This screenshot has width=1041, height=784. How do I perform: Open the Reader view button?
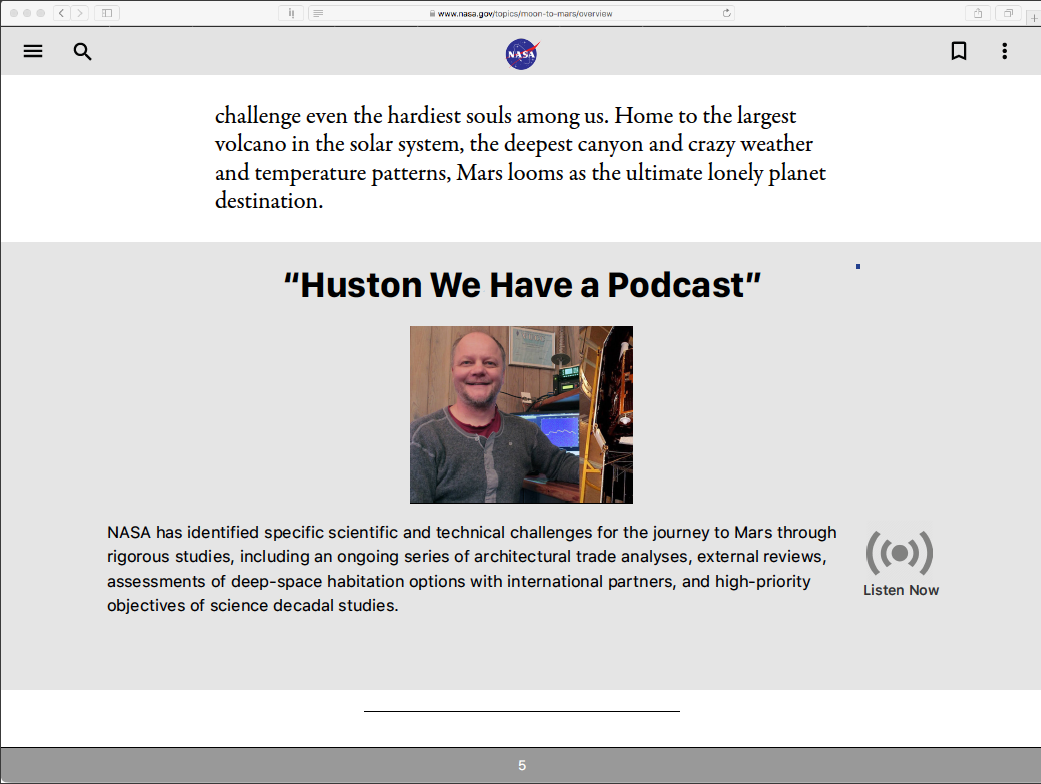[318, 13]
